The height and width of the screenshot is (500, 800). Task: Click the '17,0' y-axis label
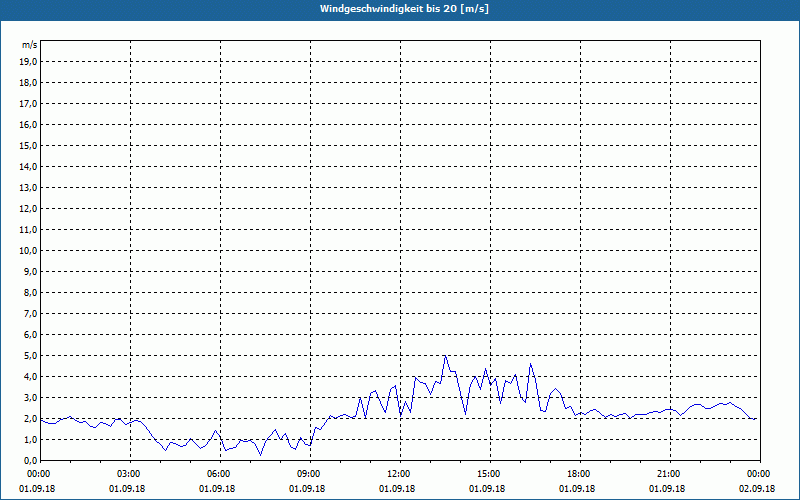tap(28, 104)
